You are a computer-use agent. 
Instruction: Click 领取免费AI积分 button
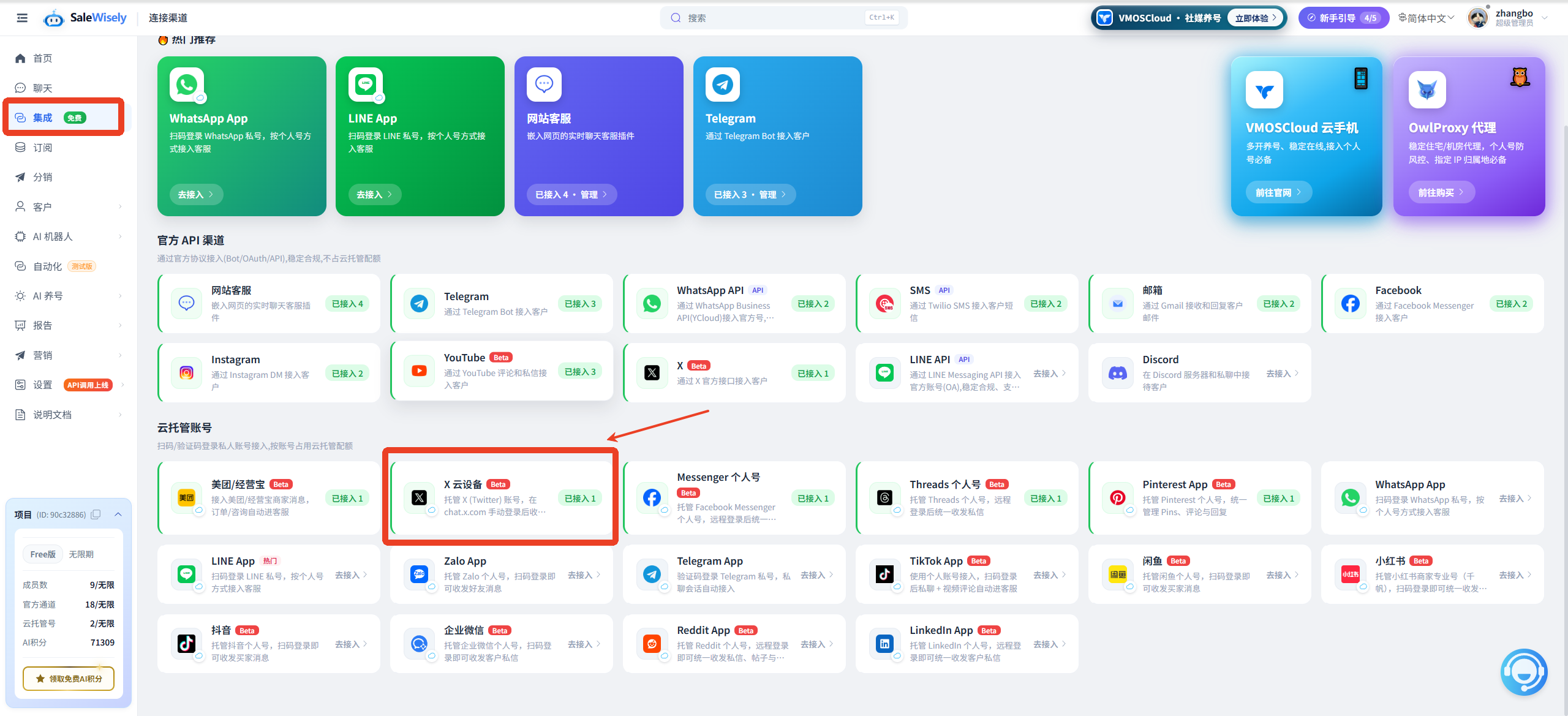pyautogui.click(x=69, y=679)
